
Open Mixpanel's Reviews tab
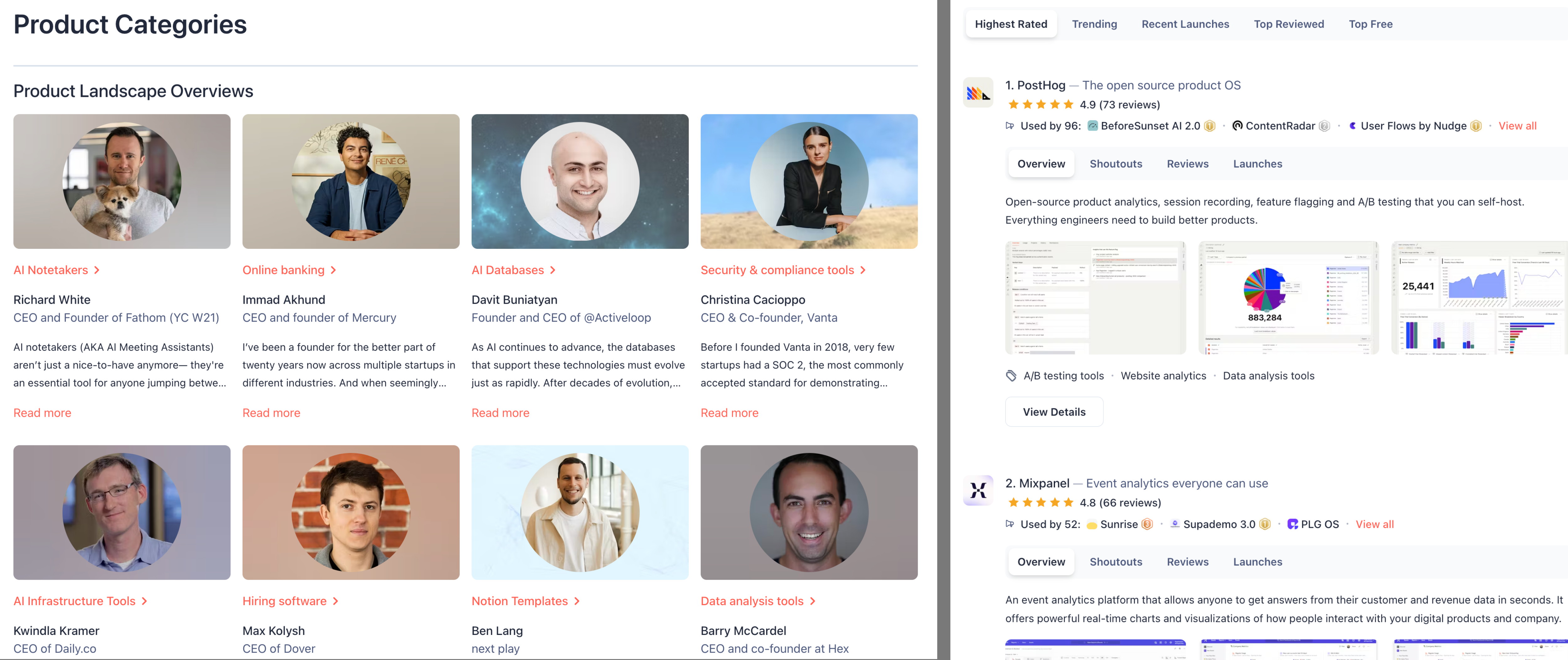click(1187, 562)
